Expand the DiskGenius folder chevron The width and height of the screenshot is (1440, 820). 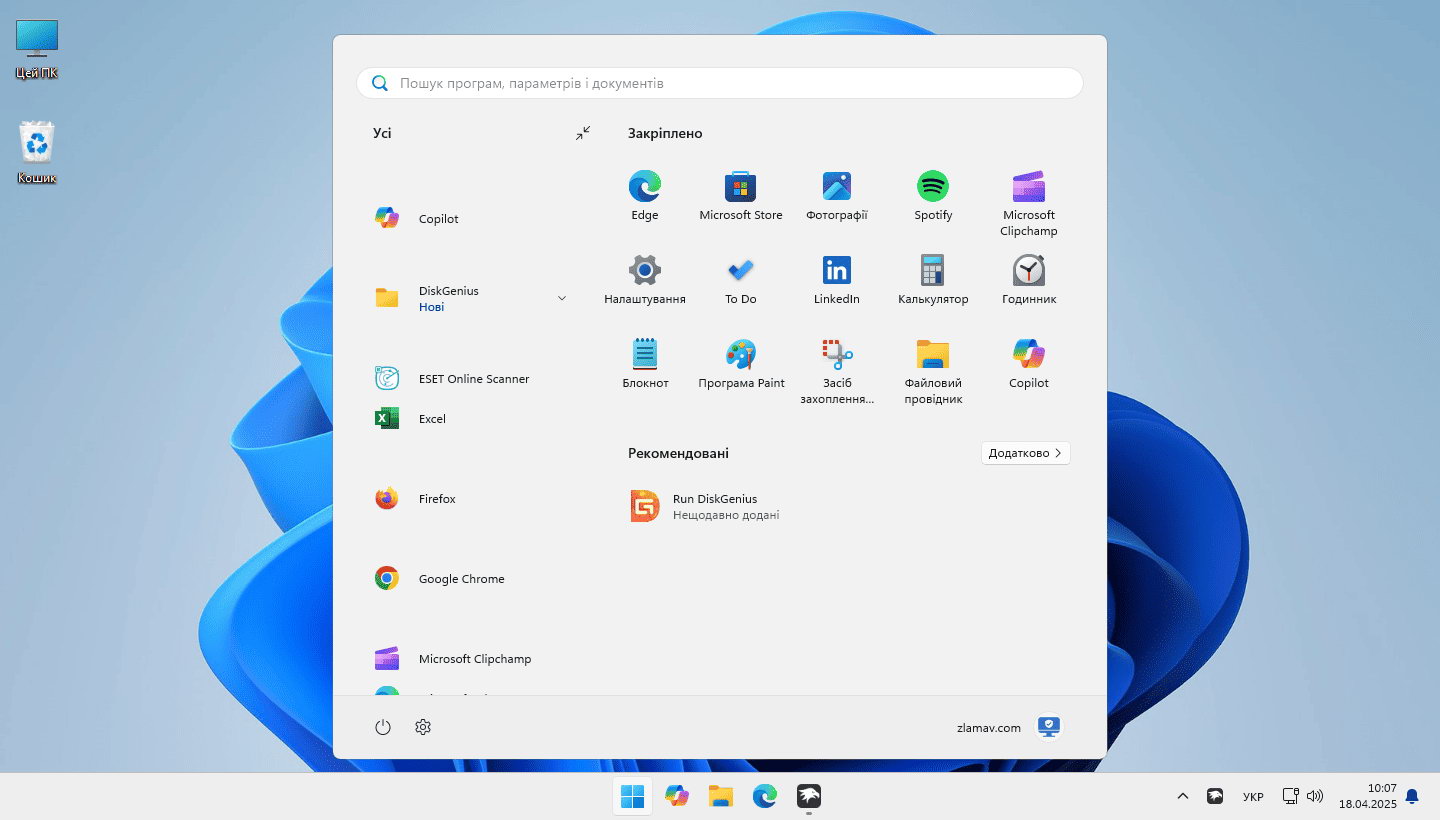[561, 298]
